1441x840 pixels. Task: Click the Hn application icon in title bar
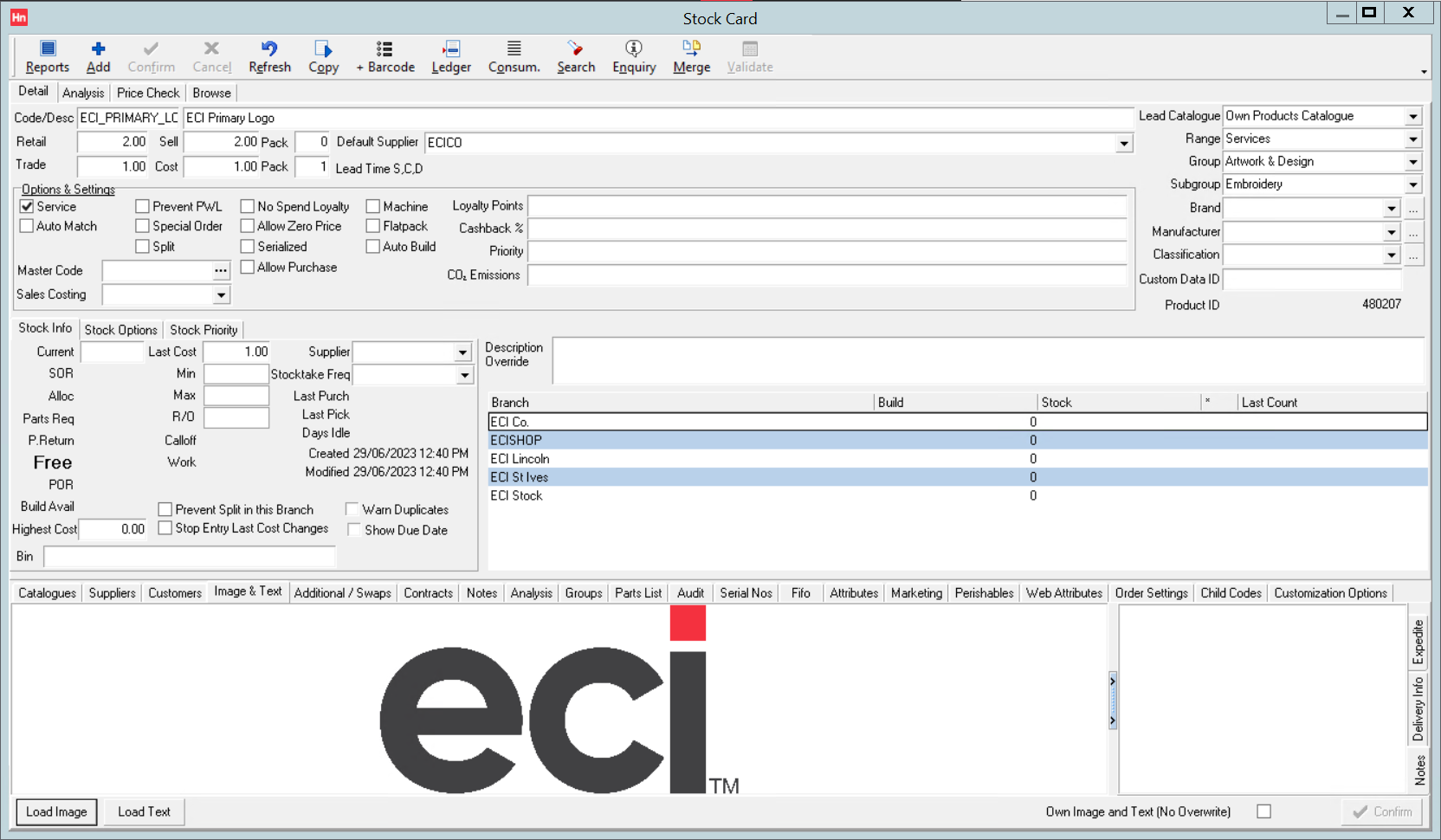(19, 16)
